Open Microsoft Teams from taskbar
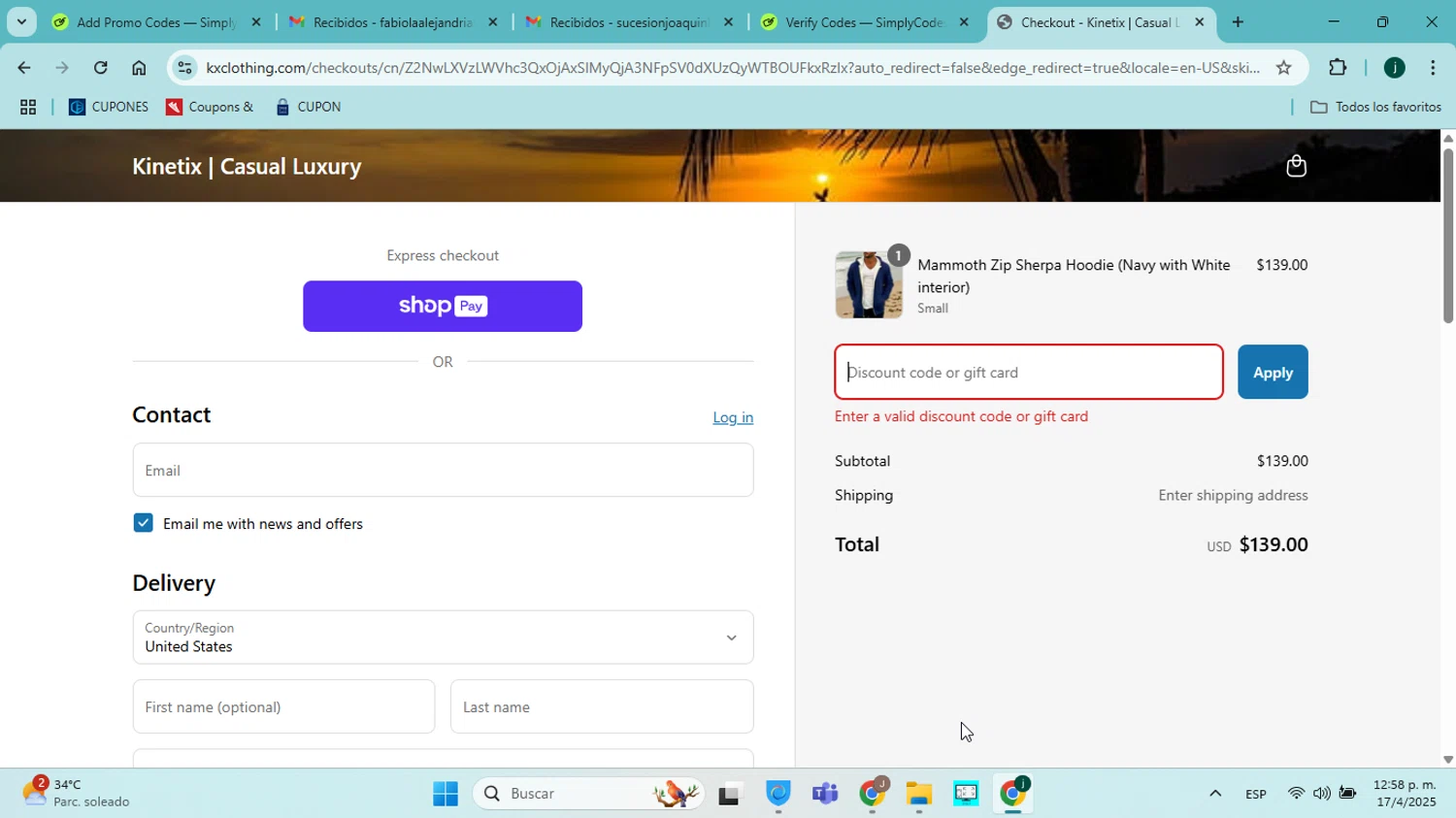Viewport: 1456px width, 818px height. tap(825, 794)
